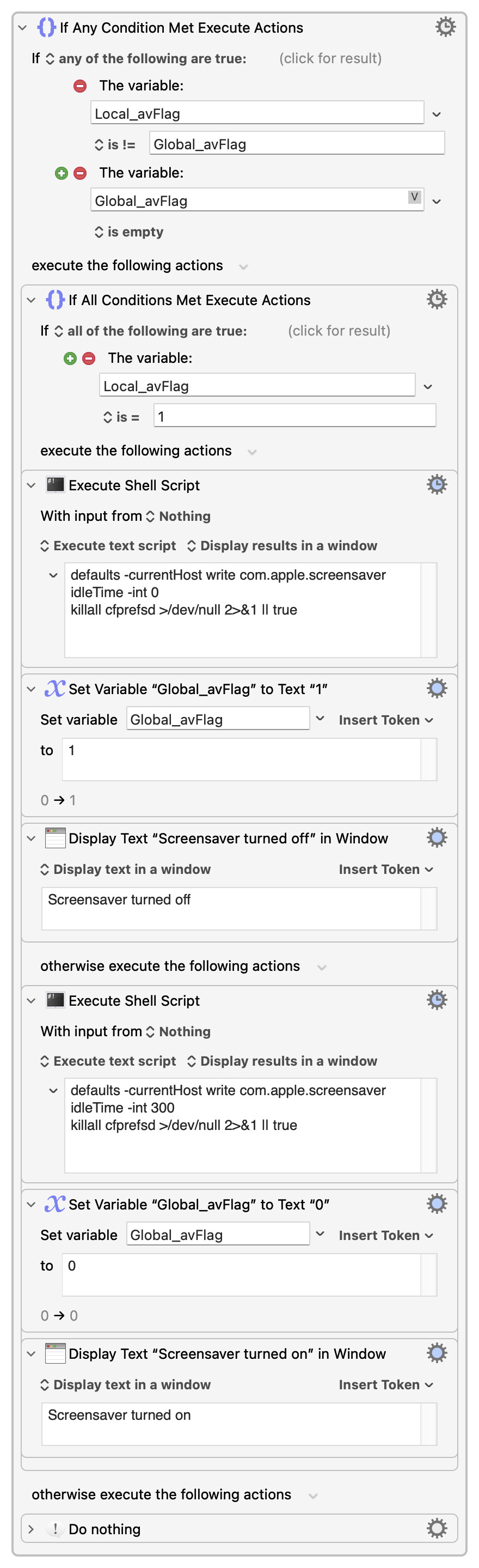Expand the Do nothing action
The width and height of the screenshot is (479, 1568).
tap(31, 1528)
